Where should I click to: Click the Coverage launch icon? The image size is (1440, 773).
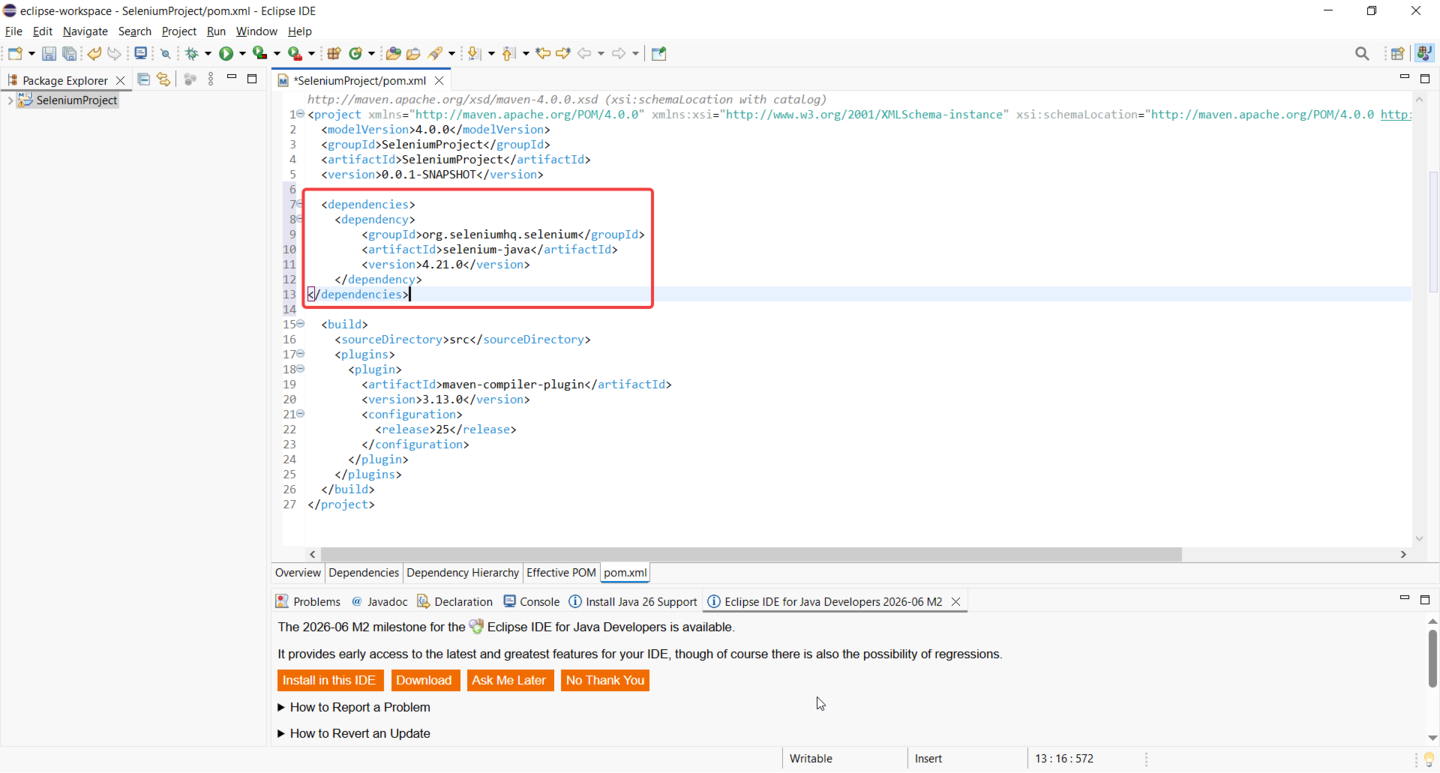point(260,53)
